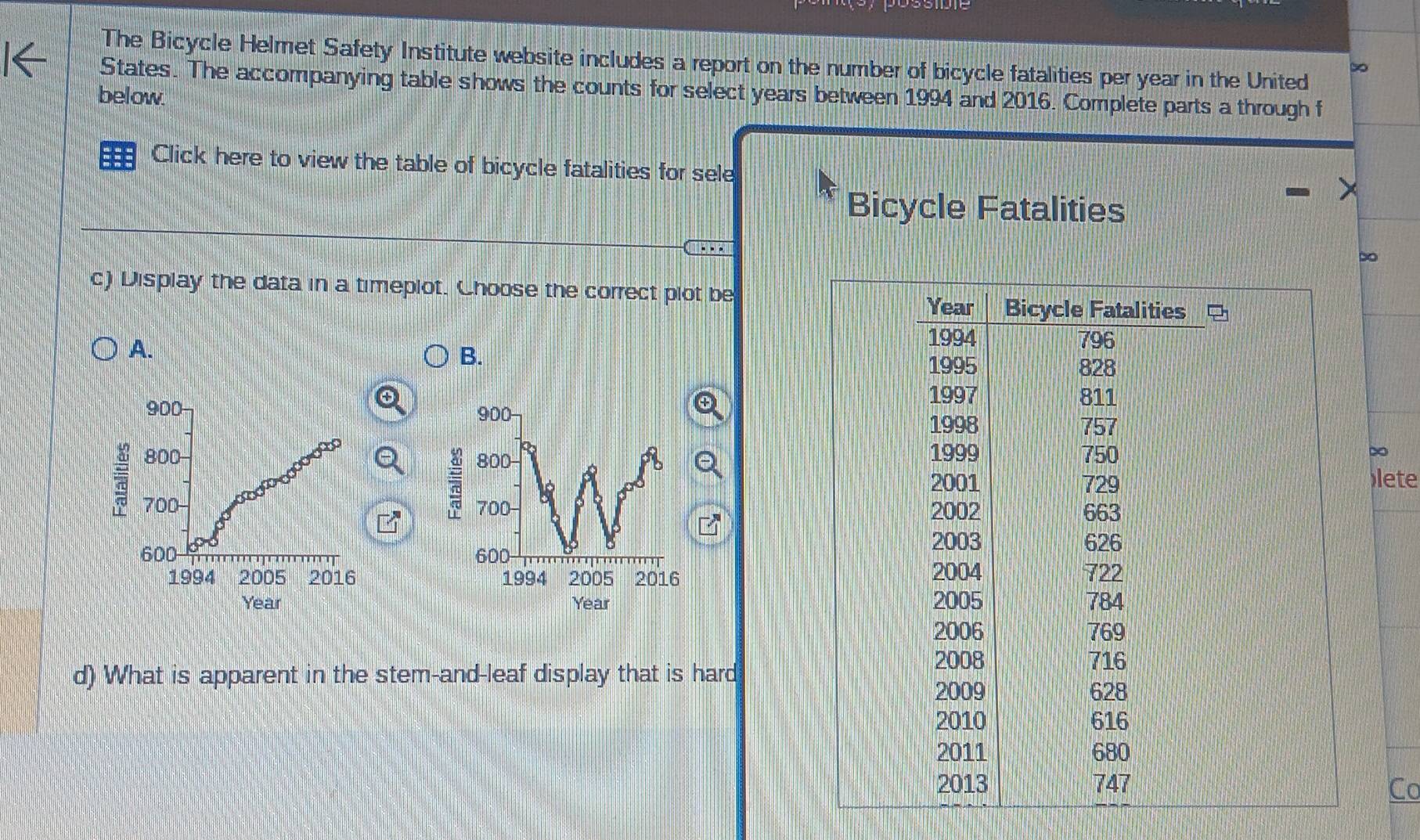Select the 2013 year cell
Screen dimensions: 1420x840
tap(964, 784)
